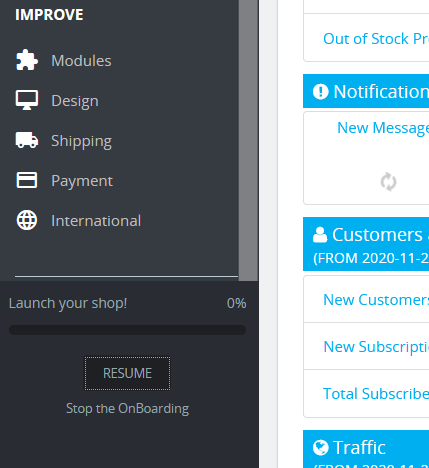
Task: Open the Shipping menu item
Action: (81, 141)
